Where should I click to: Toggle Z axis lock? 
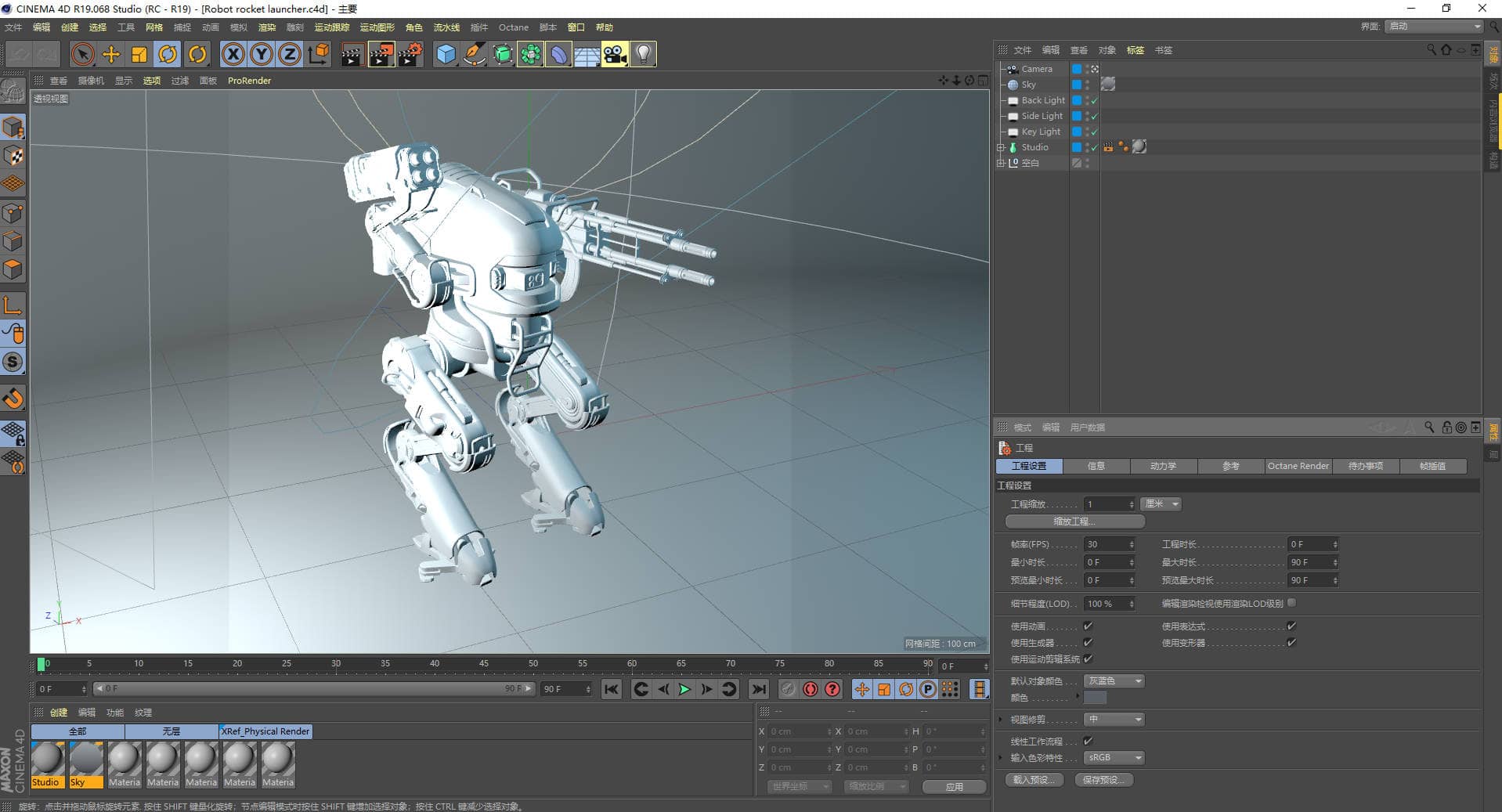[x=289, y=54]
